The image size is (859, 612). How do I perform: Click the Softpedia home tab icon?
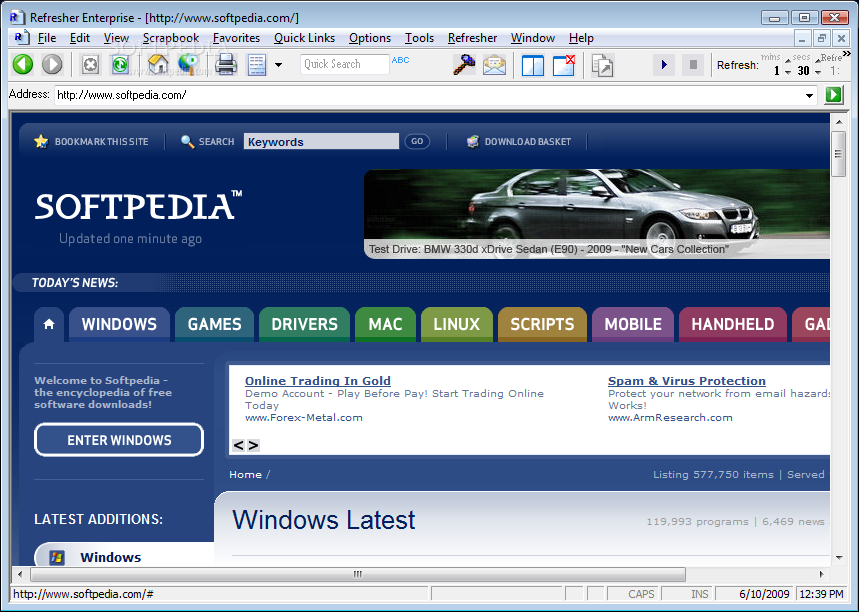tap(49, 324)
